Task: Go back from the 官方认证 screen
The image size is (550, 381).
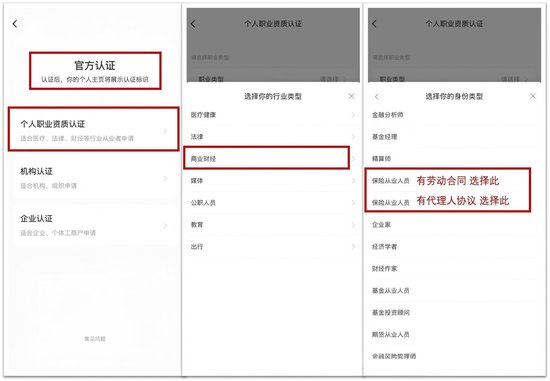Action: [x=15, y=24]
